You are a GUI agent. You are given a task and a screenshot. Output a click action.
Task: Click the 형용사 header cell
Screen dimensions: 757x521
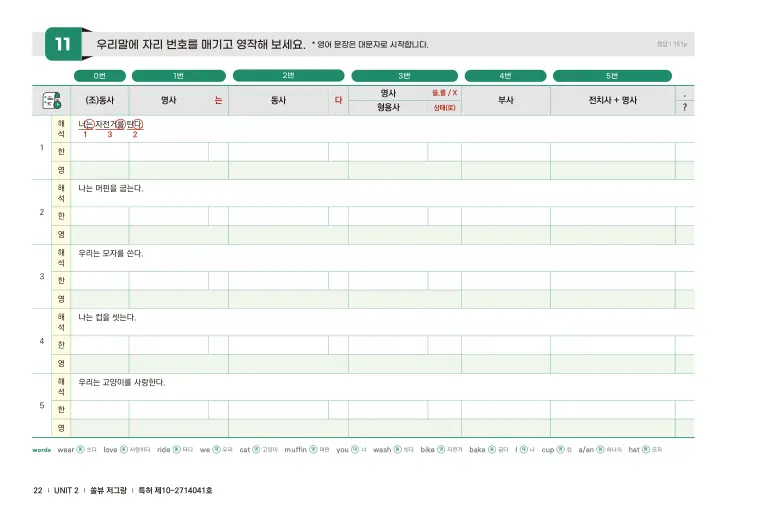(388, 107)
